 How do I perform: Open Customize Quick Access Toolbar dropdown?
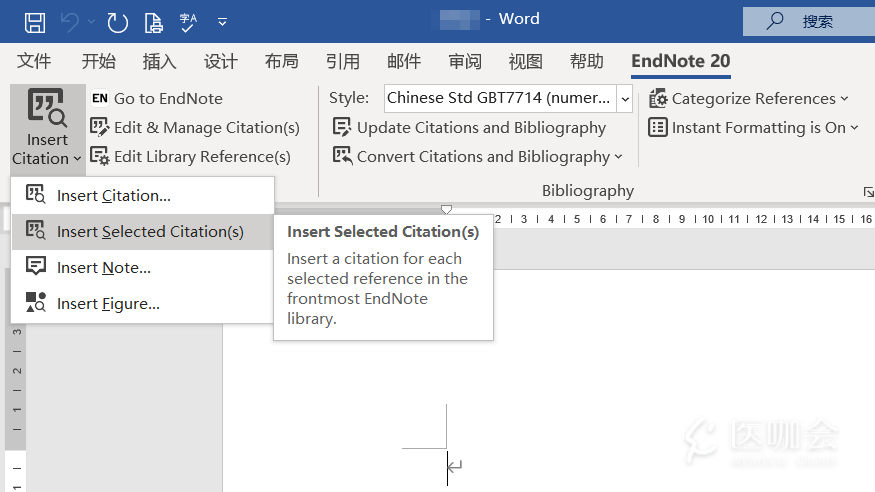pos(222,22)
